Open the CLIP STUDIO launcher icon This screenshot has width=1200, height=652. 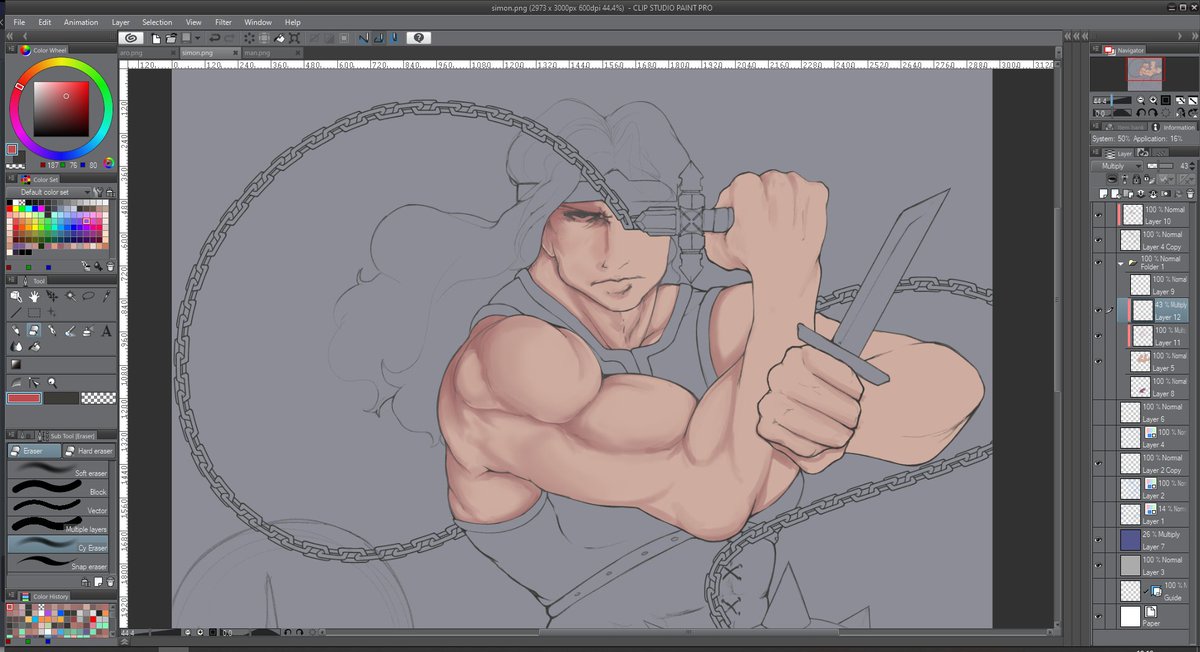[x=129, y=37]
